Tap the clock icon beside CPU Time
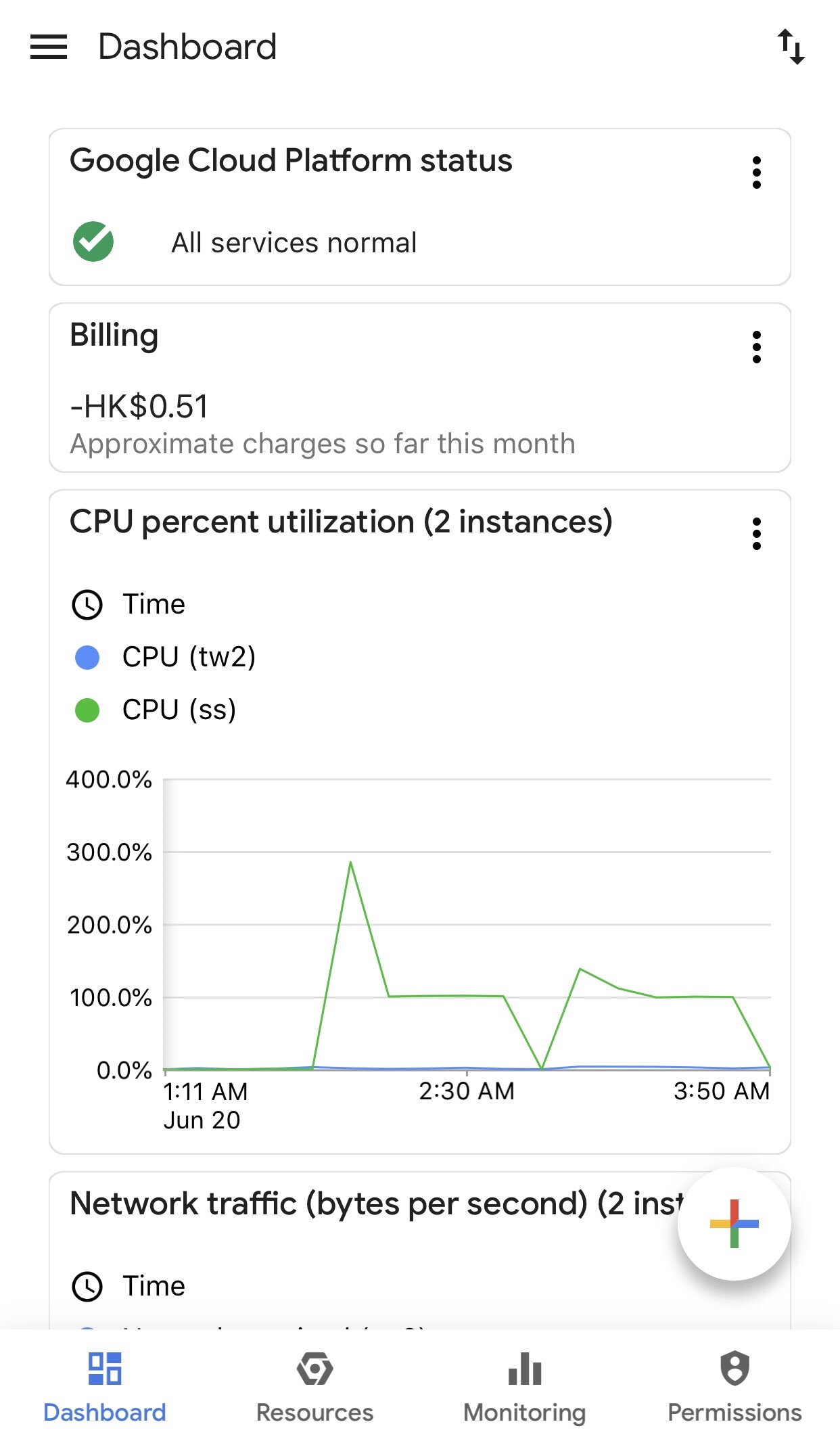840x1443 pixels. point(87,604)
